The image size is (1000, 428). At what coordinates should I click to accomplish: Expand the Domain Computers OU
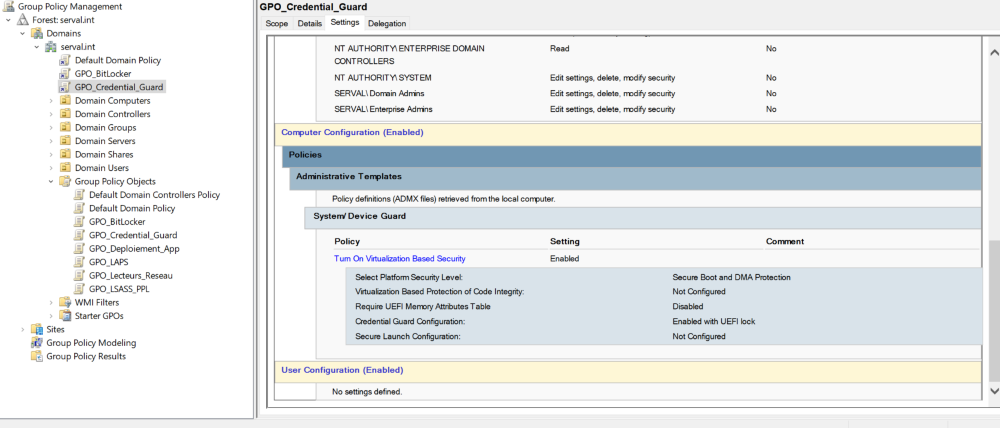point(51,101)
